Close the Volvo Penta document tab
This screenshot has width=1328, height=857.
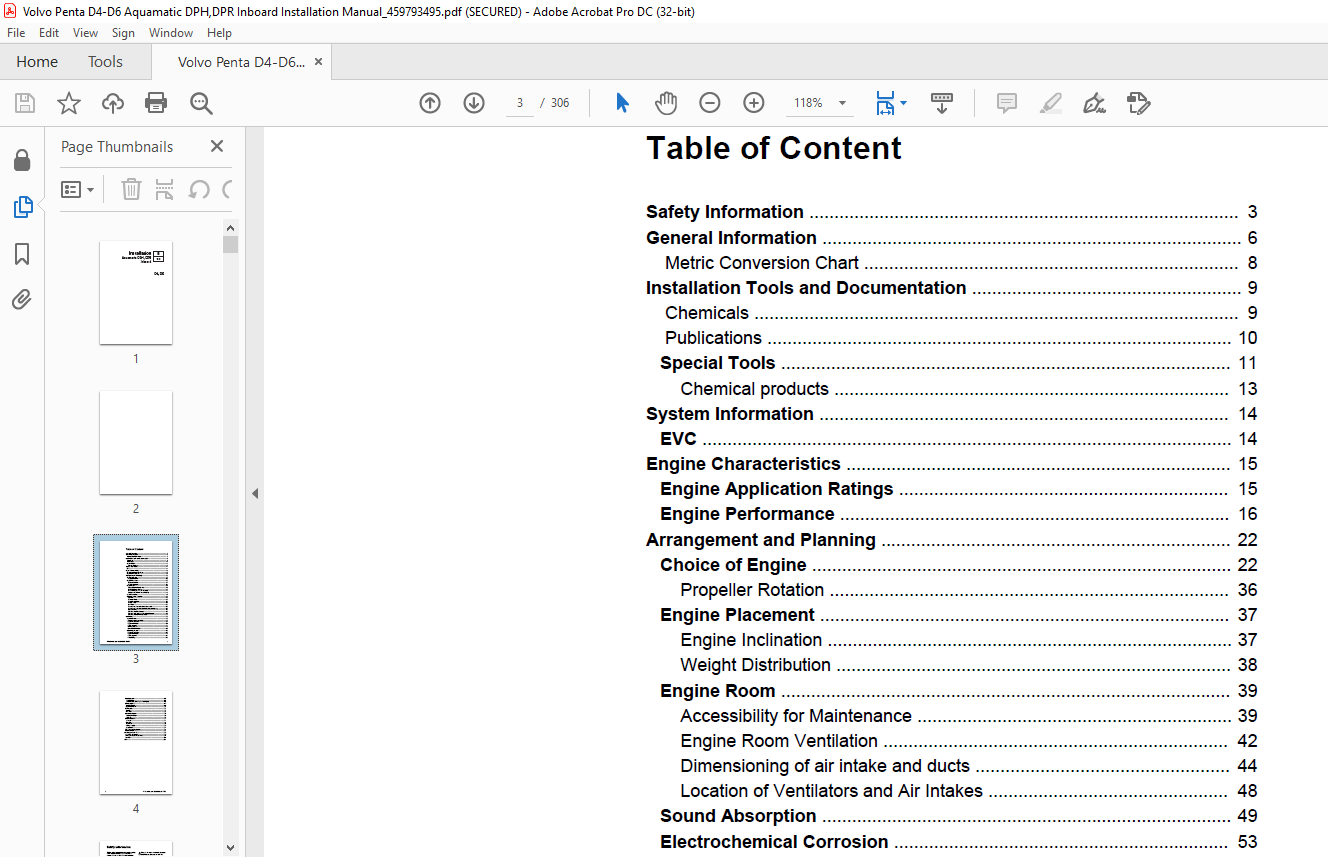(x=318, y=62)
